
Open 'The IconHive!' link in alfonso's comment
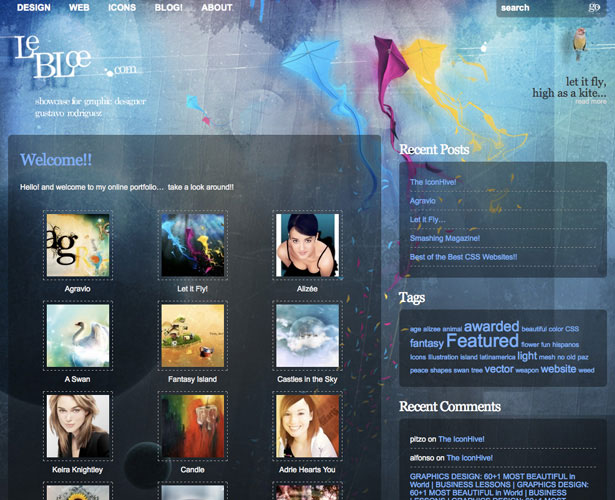click(x=469, y=458)
